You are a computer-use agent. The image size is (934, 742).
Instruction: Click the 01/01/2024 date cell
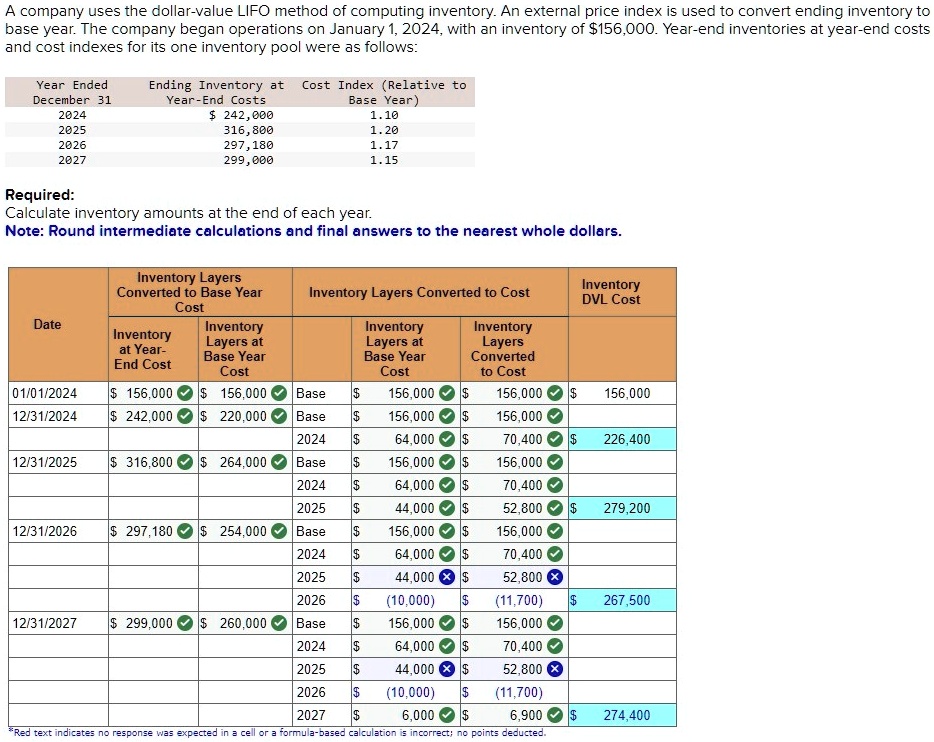coord(58,393)
